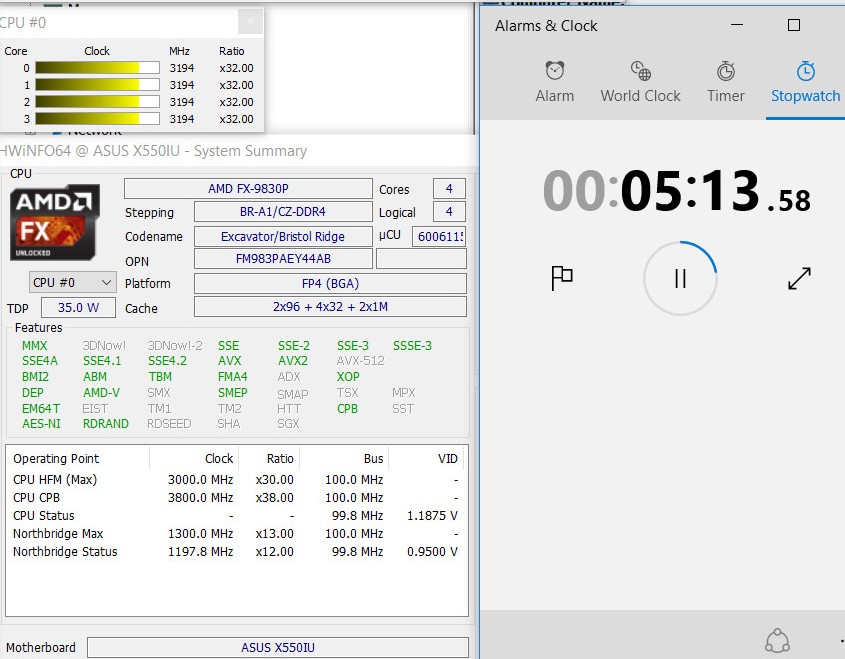The width and height of the screenshot is (845, 659).
Task: Close the CPU #0 clock window
Action: 250,21
